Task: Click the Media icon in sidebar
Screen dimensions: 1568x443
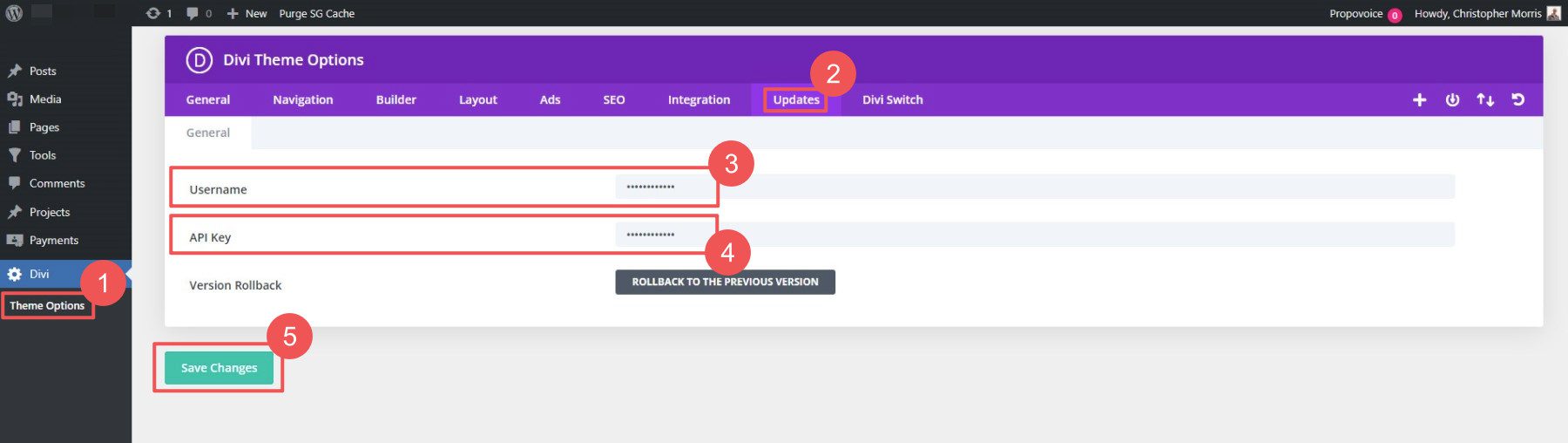Action: click(15, 99)
